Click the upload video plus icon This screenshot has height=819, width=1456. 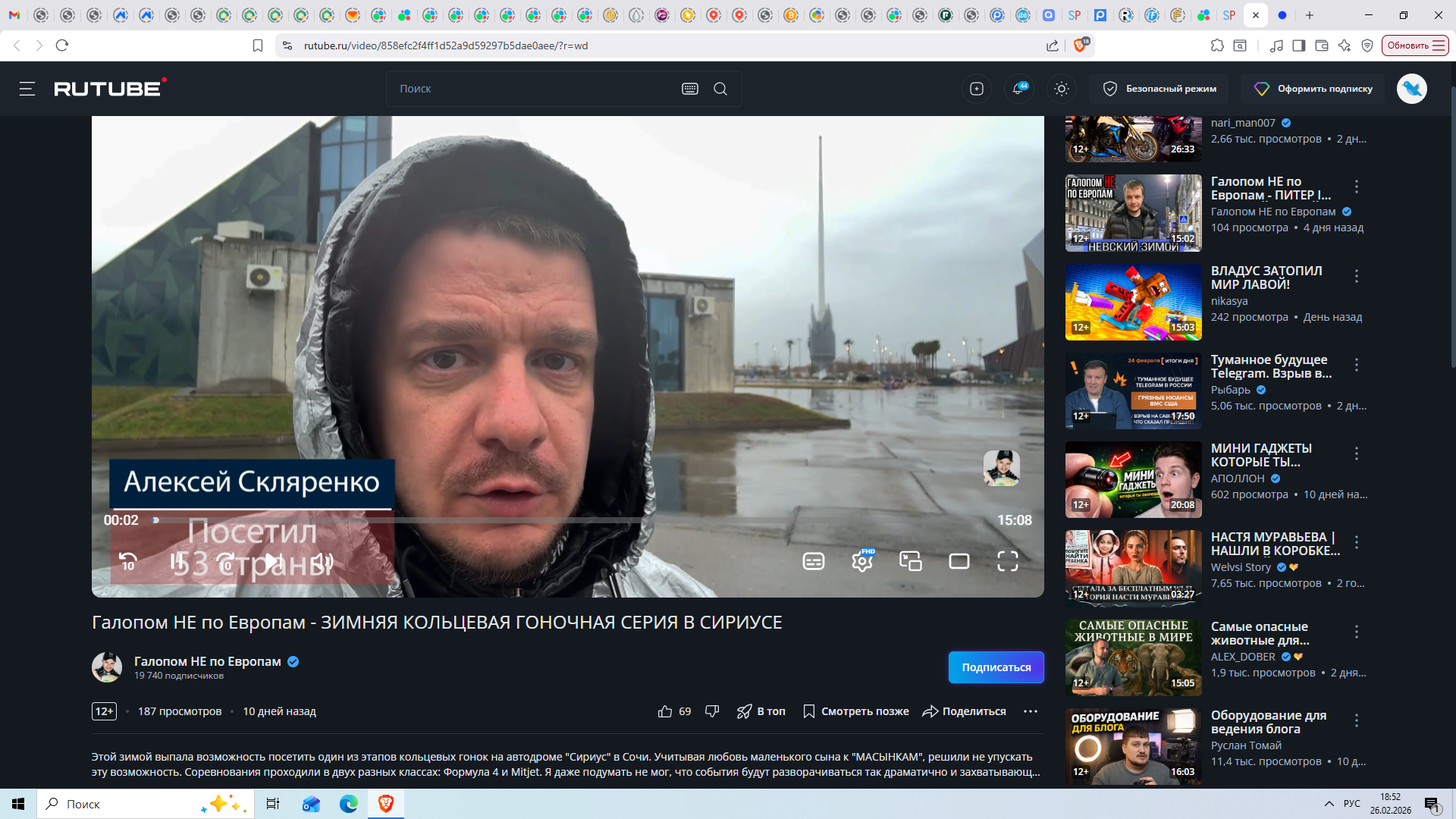[977, 89]
